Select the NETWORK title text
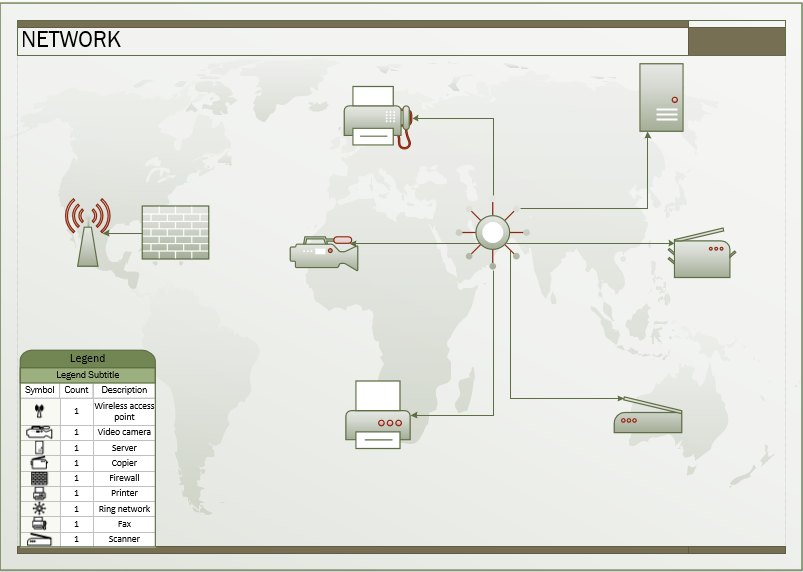The image size is (803, 572). [71, 39]
